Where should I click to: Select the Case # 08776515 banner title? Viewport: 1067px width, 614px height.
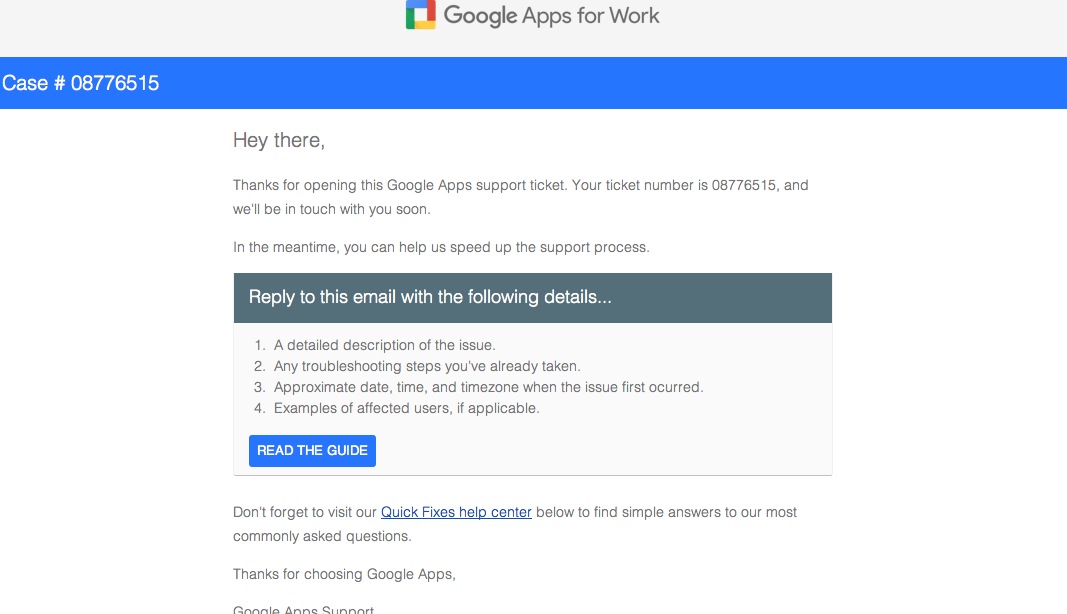coord(80,83)
